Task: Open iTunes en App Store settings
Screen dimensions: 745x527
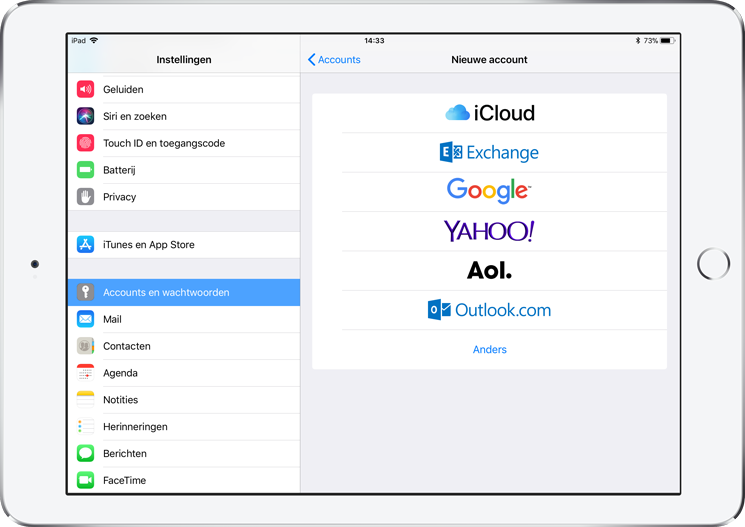Action: 184,245
